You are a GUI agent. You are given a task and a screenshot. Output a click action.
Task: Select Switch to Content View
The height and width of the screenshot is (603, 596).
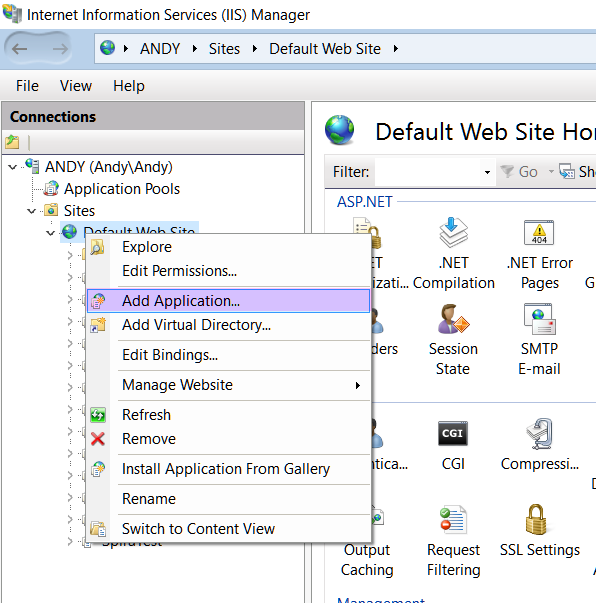coord(228,529)
